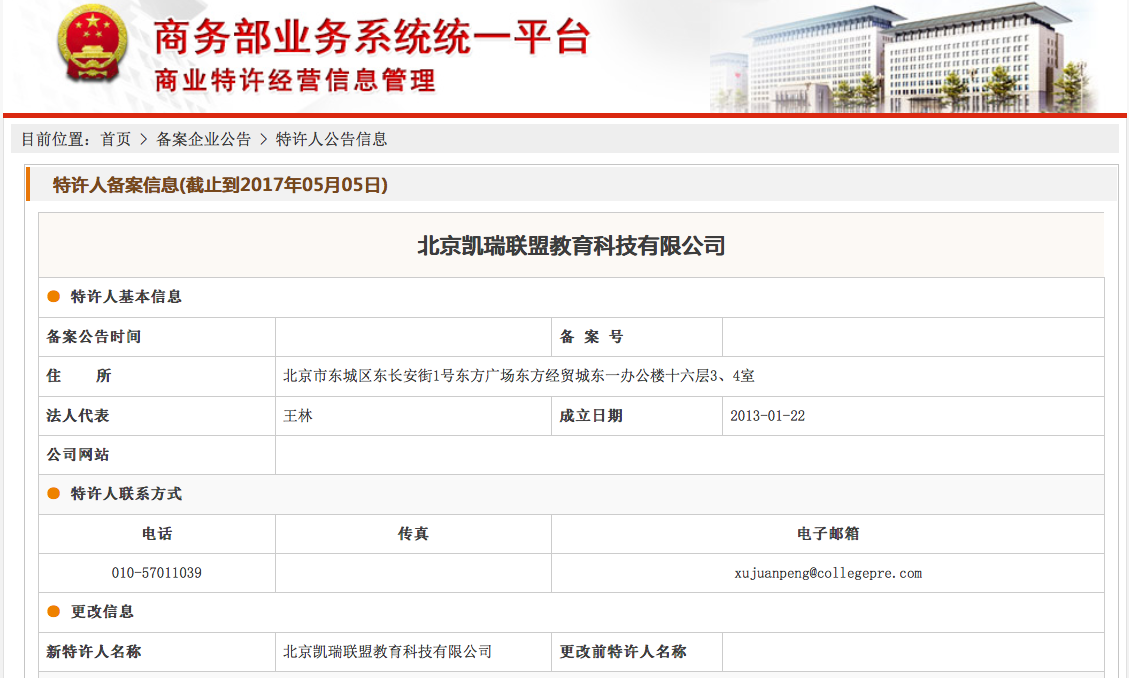Viewport: 1129px width, 678px height.
Task: Click the 电话 column header
Action: 157,534
